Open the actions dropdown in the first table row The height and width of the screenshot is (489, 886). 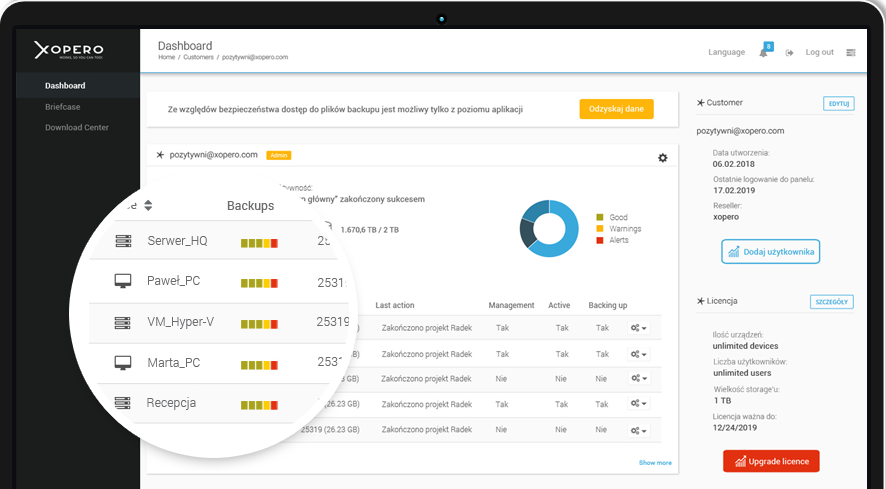coord(639,327)
